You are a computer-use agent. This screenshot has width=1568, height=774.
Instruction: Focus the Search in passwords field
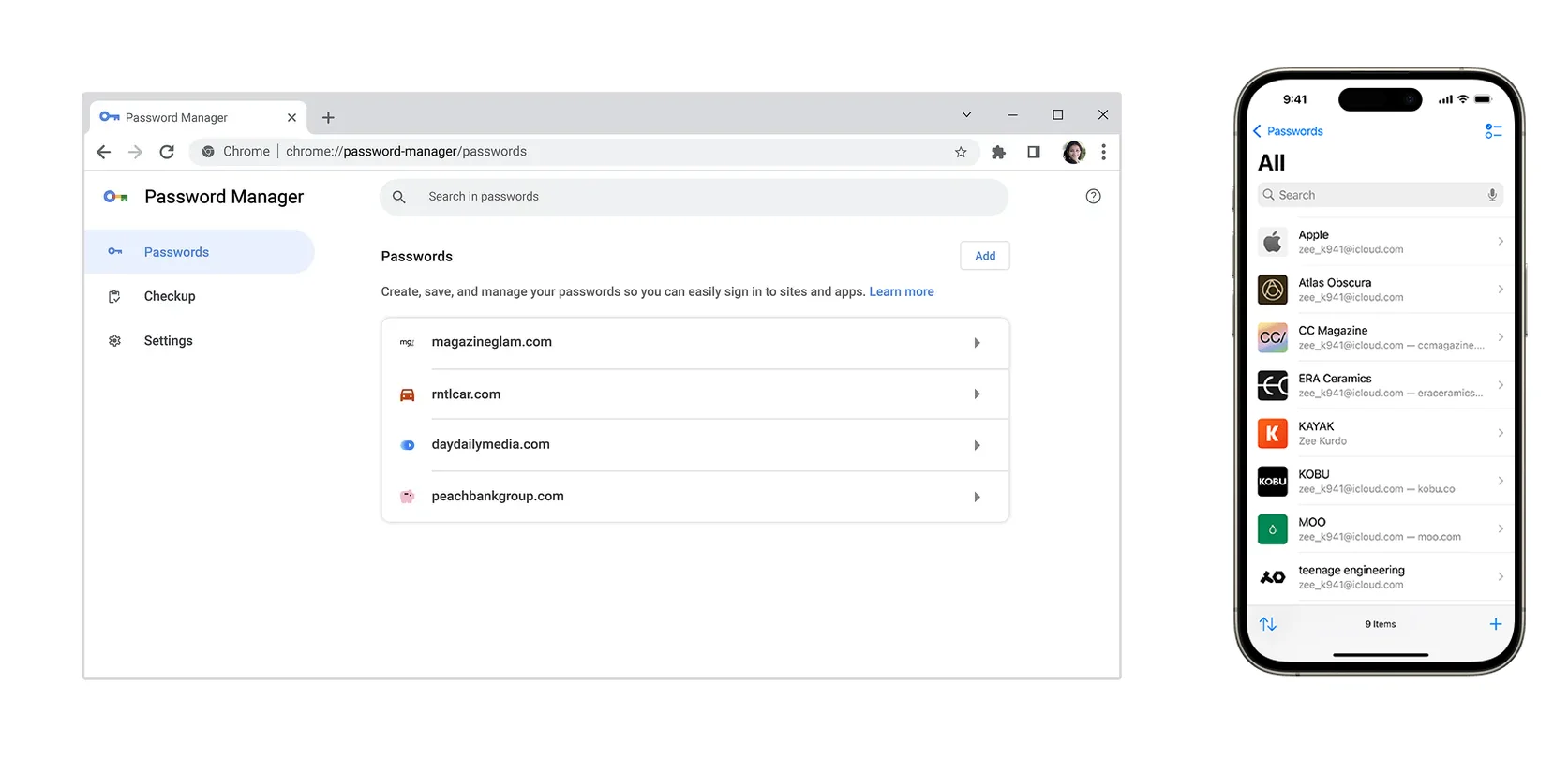[694, 197]
